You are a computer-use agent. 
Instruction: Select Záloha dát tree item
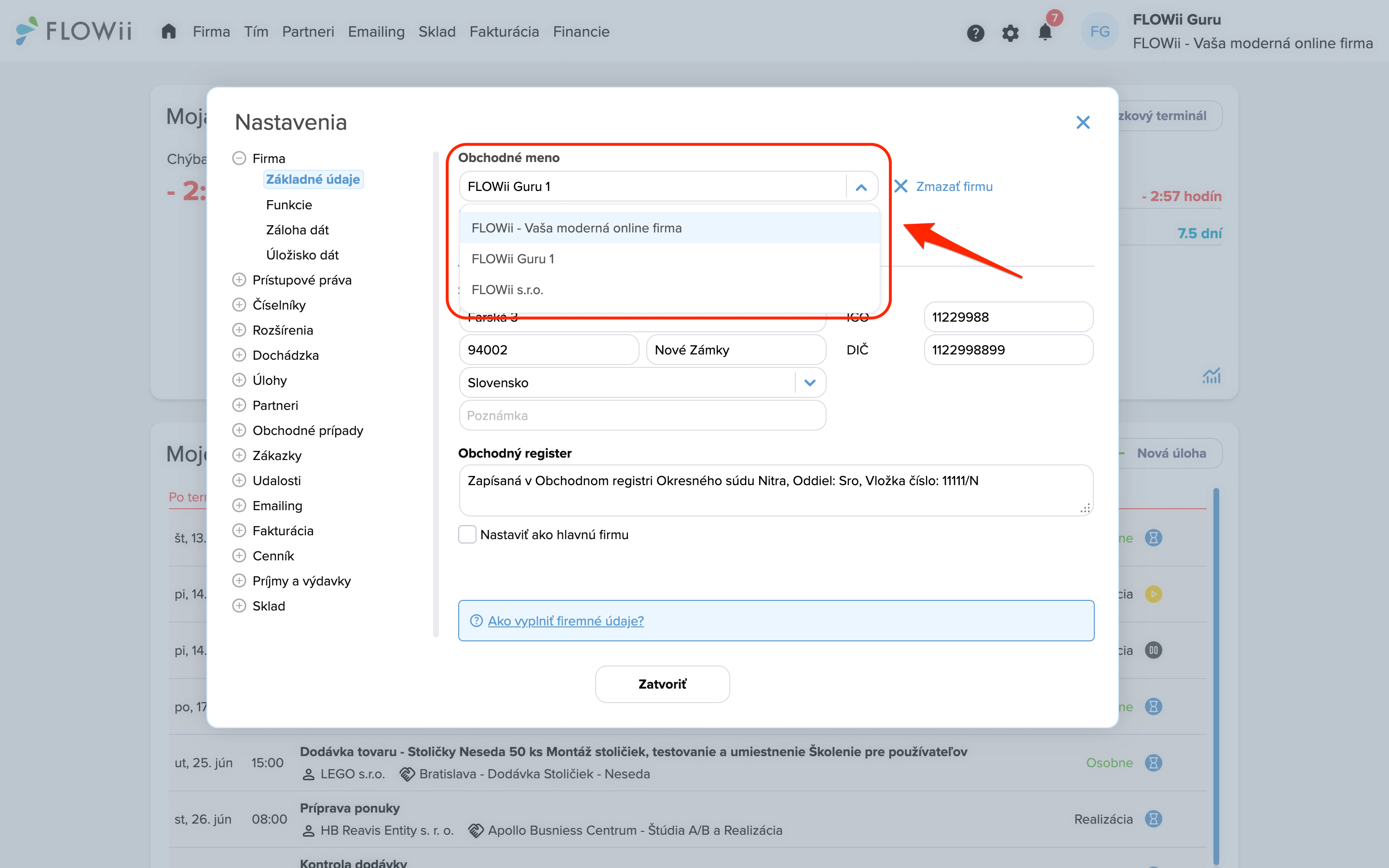[297, 230]
